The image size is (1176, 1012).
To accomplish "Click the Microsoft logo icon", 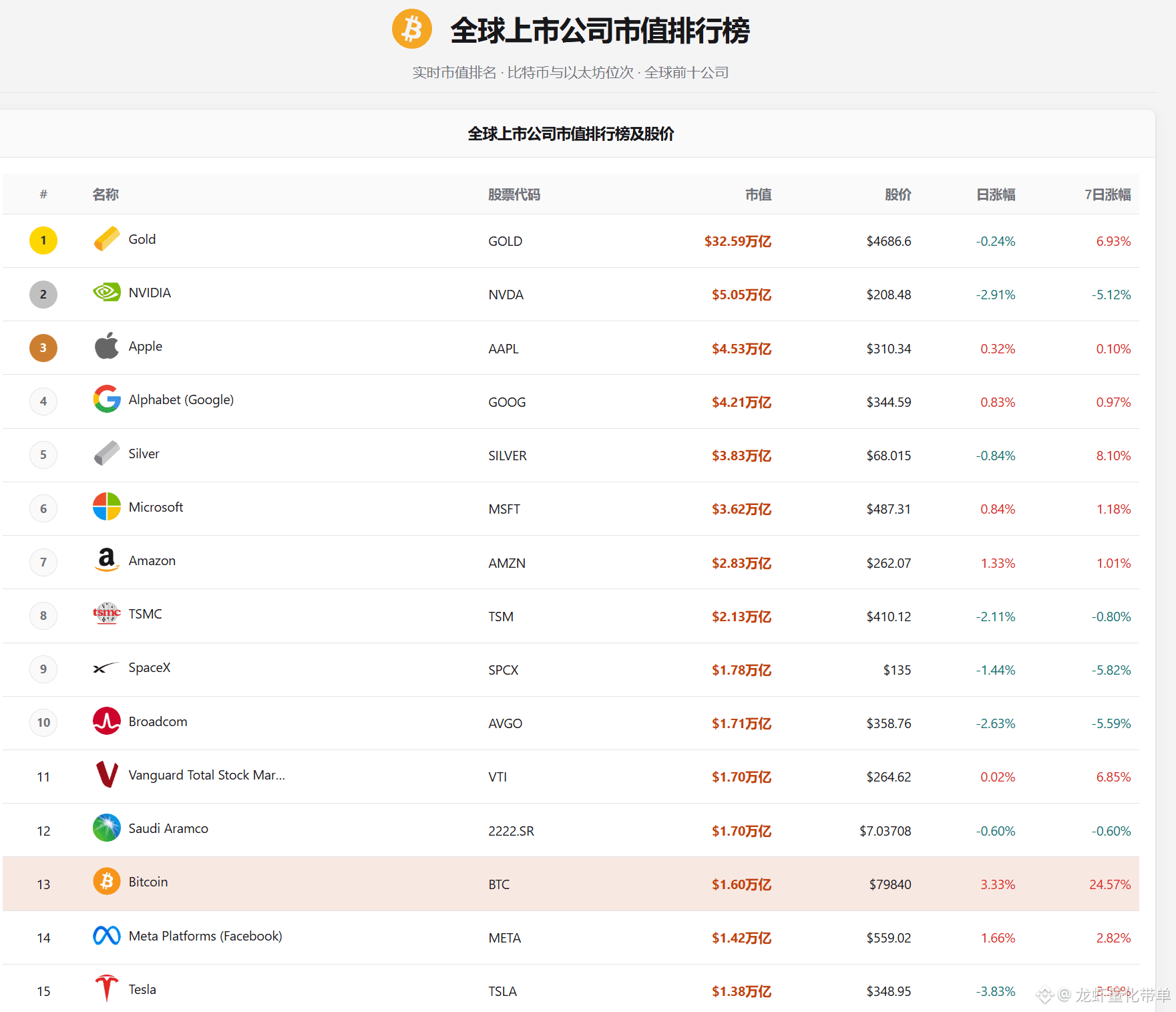I will tap(107, 507).
